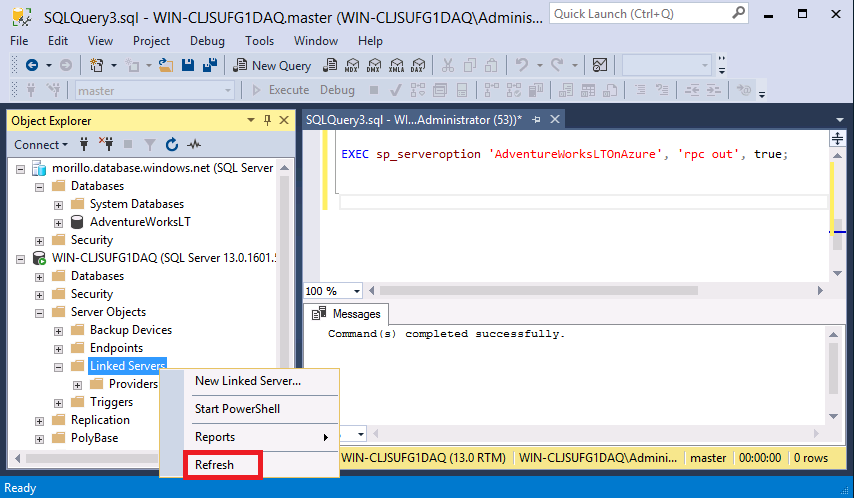Viewport: 854px width, 498px height.
Task: Expand the AdventureWorksLT database node
Action: point(58,223)
